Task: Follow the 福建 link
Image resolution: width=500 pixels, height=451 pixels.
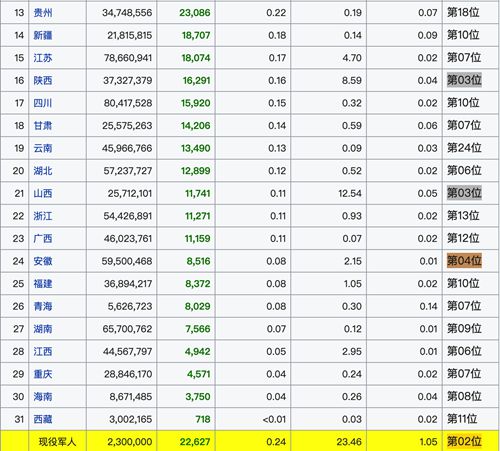Action: (43, 284)
